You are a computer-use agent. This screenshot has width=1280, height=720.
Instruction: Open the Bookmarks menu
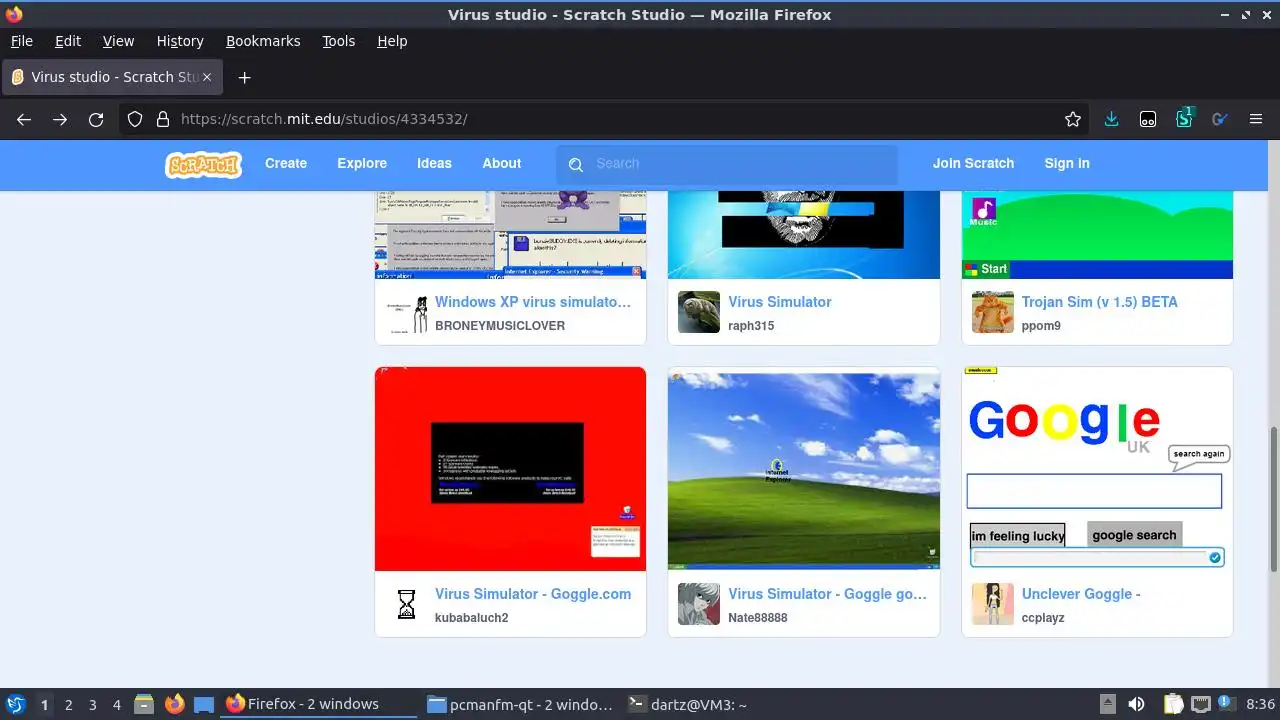pos(263,41)
